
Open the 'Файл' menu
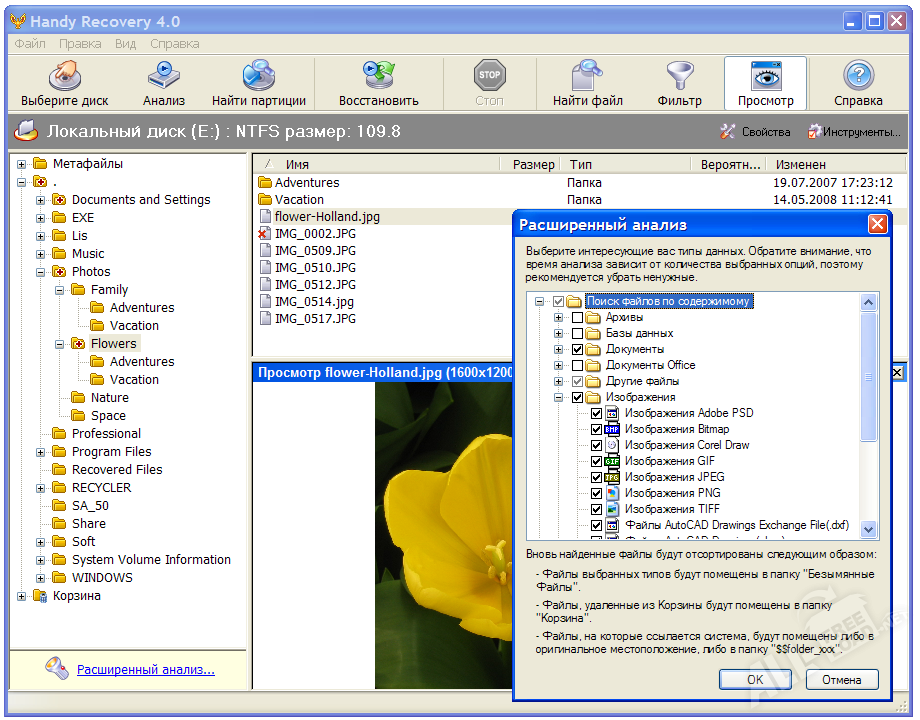[x=30, y=44]
